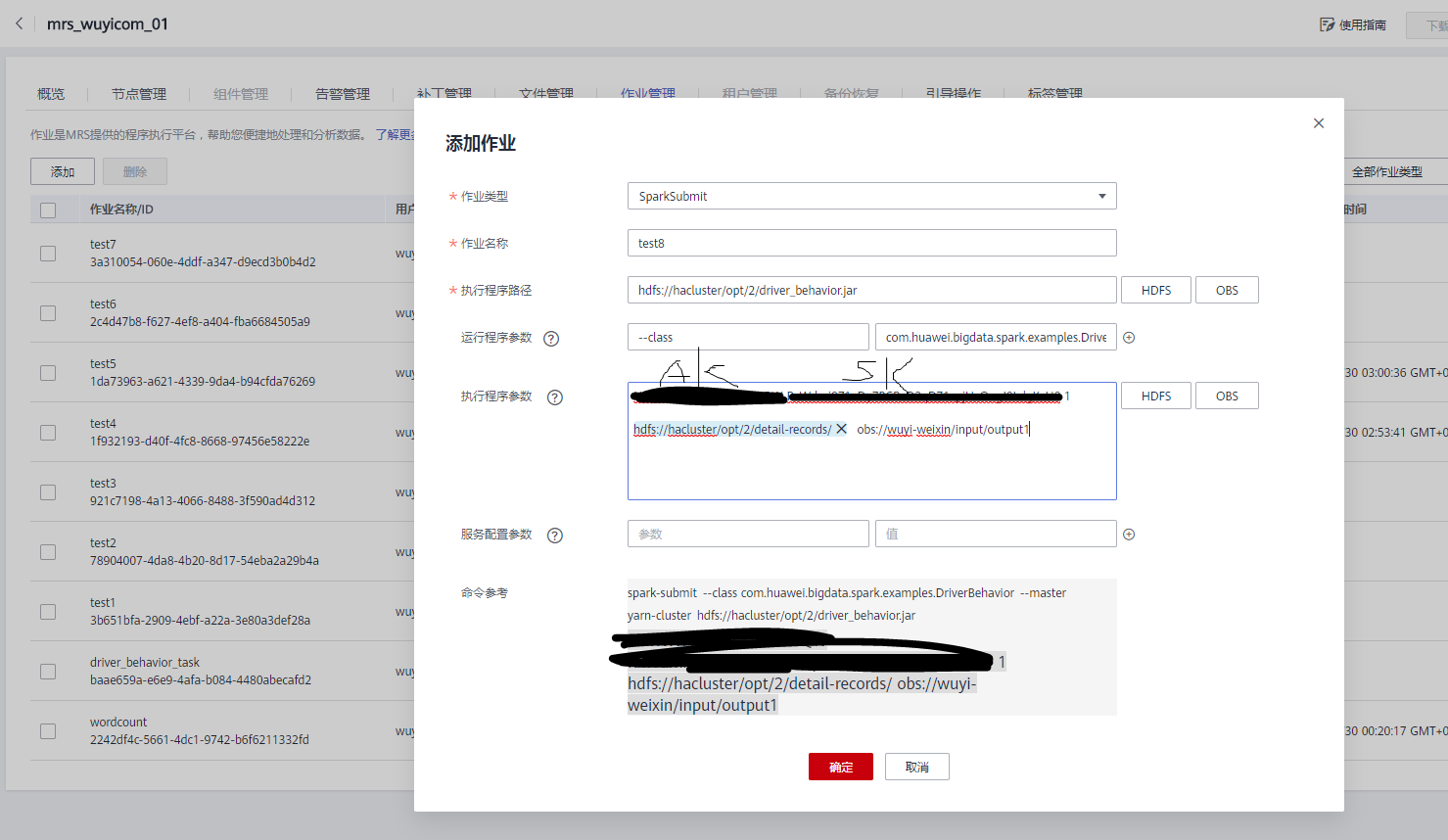Image resolution: width=1448 pixels, height=840 pixels.
Task: Click job name driver_behavior_task
Action: (145, 663)
